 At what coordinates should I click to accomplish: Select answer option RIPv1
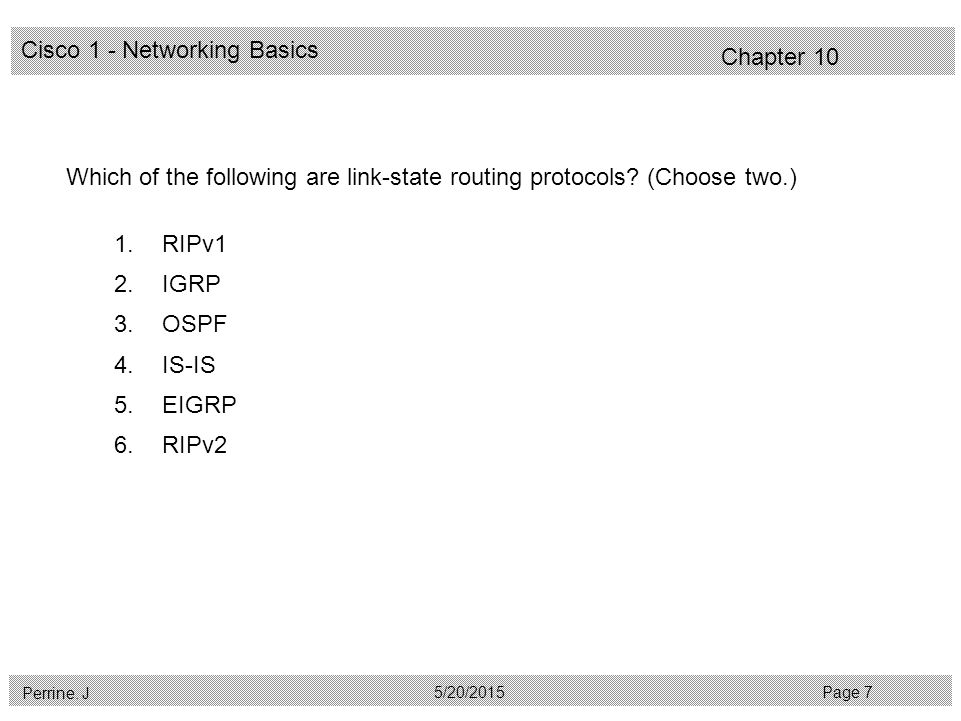[194, 244]
